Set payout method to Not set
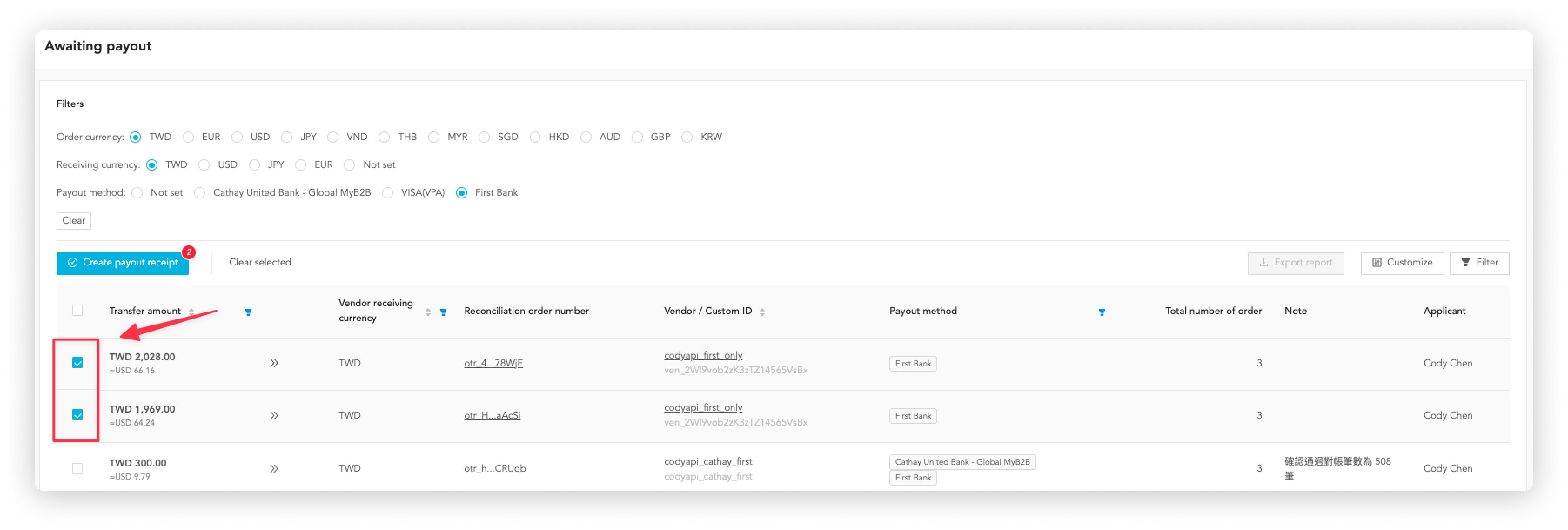Viewport: 1568px width, 530px height. pyautogui.click(x=137, y=194)
